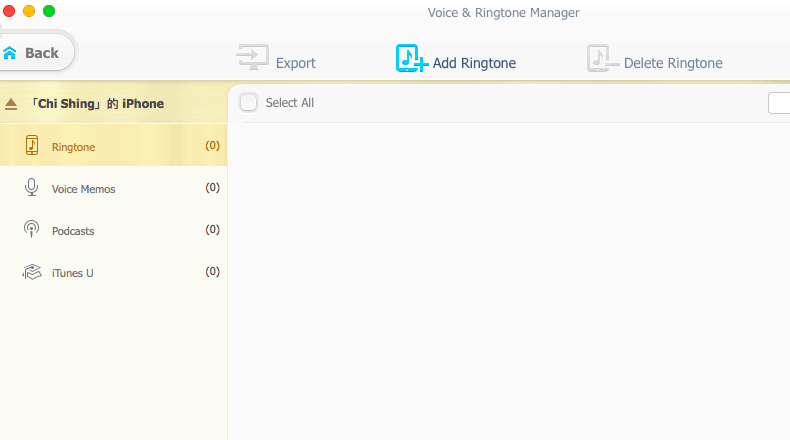Click the Podcasts antenna icon
Screen dimensions: 790x440
[x=32, y=230]
